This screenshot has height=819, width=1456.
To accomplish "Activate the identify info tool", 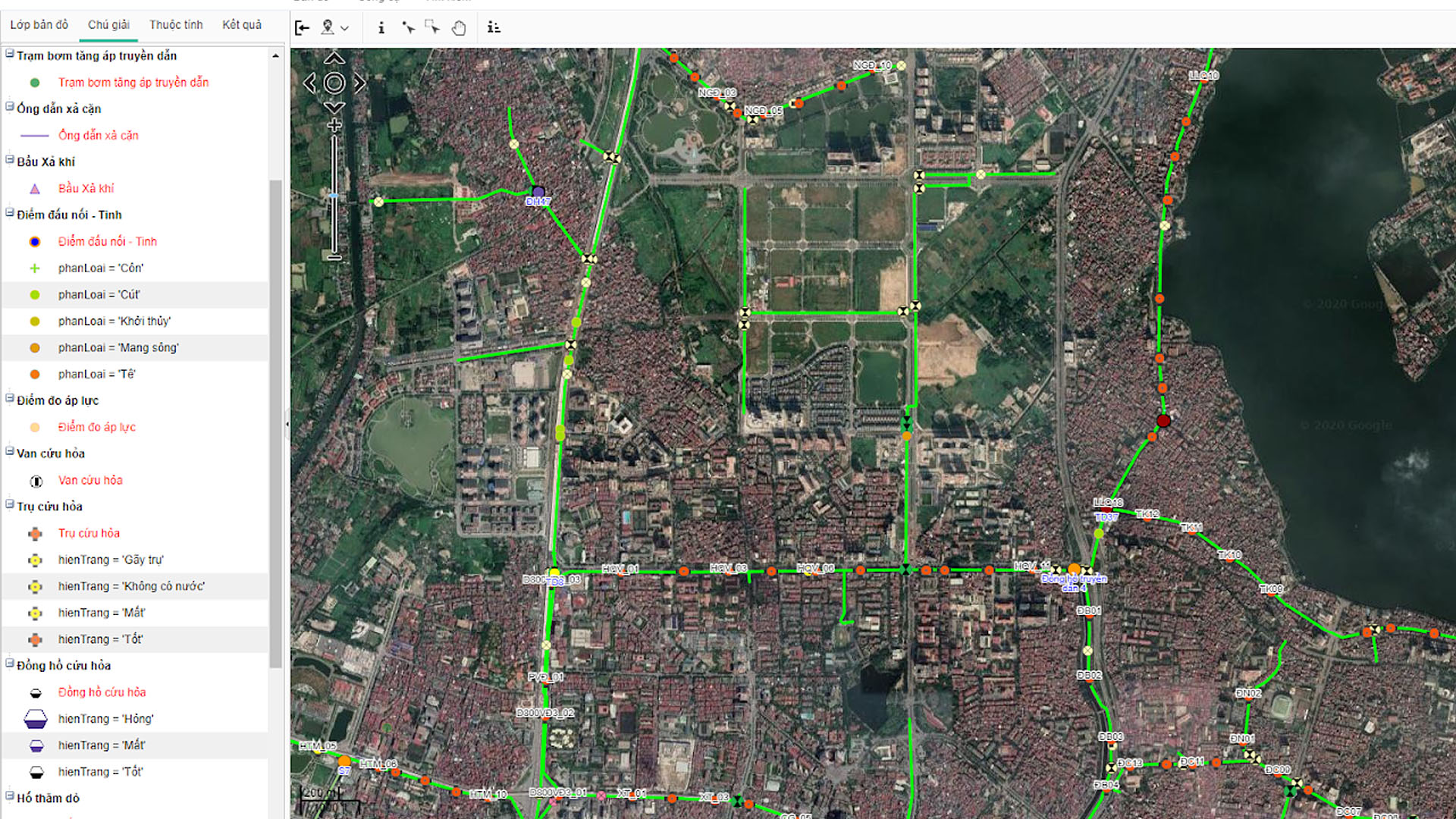I will pos(381,28).
